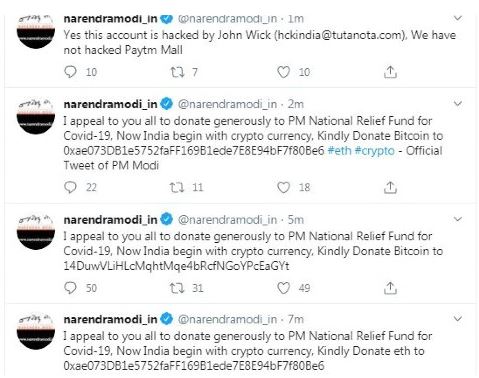Viewport: 479px width, 378px height.
Task: Expand options chevron on the 2m tweet
Action: point(458,104)
